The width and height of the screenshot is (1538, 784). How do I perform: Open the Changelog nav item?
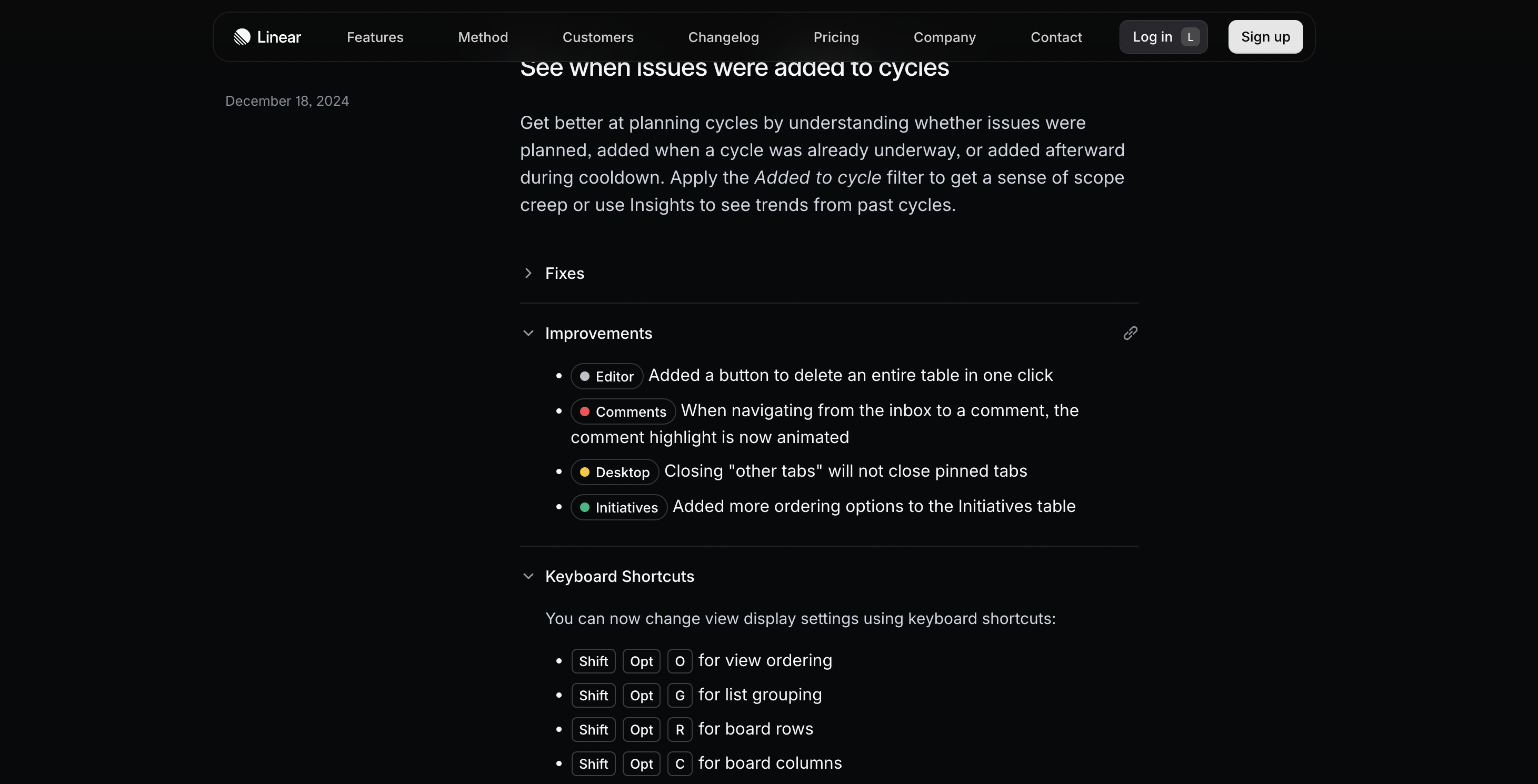723,37
